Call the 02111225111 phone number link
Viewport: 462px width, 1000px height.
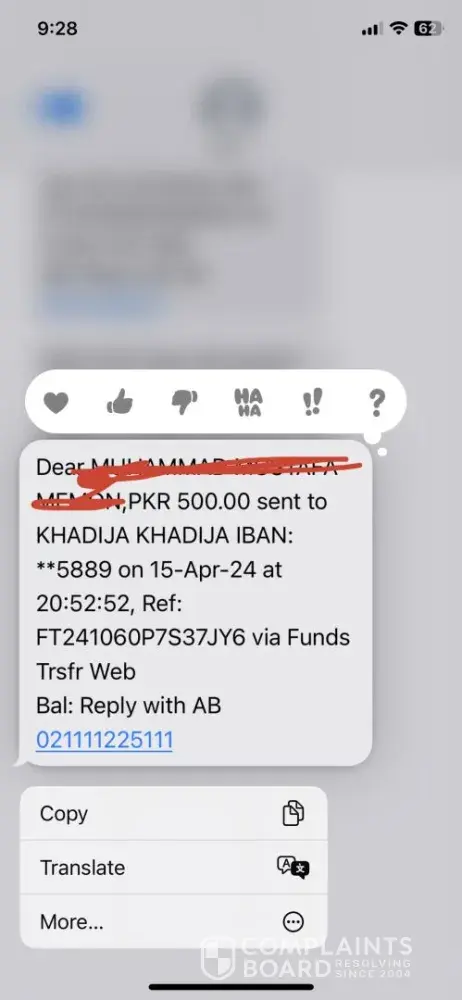[x=105, y=740]
